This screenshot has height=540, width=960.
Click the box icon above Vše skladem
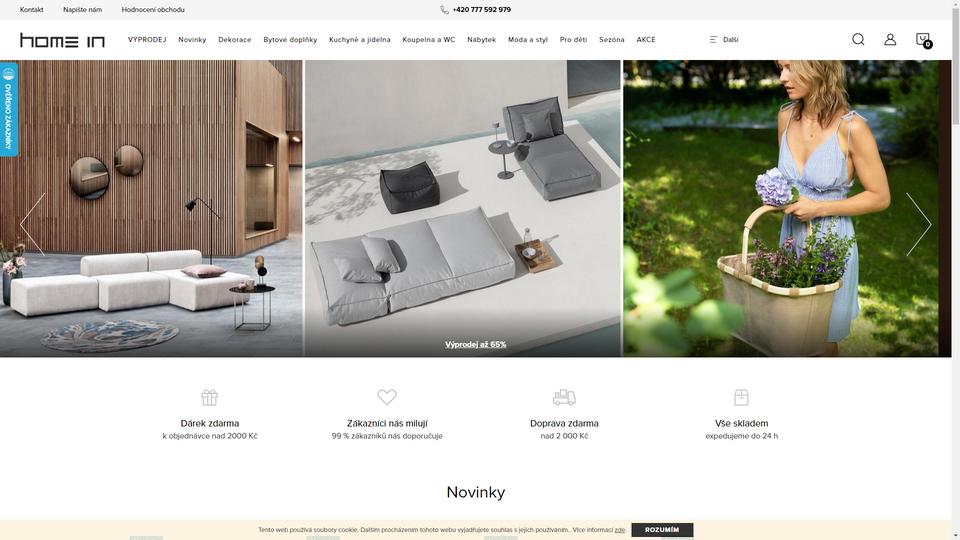click(x=741, y=397)
